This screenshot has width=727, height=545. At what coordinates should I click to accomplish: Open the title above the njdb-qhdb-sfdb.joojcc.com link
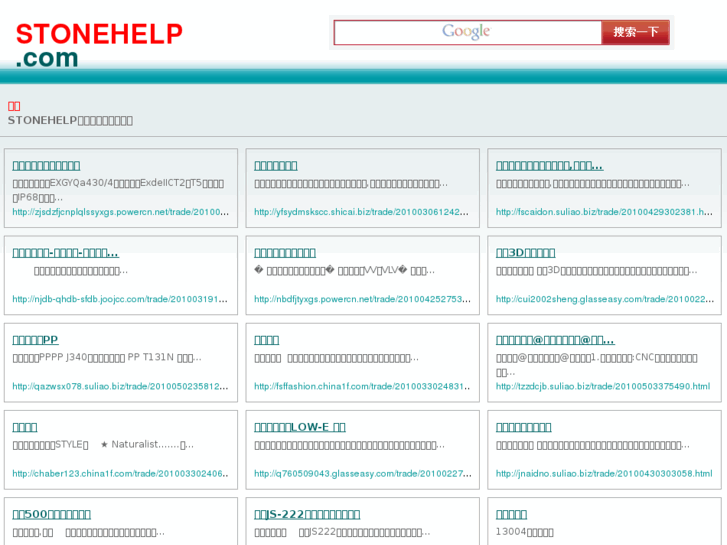pos(65,253)
